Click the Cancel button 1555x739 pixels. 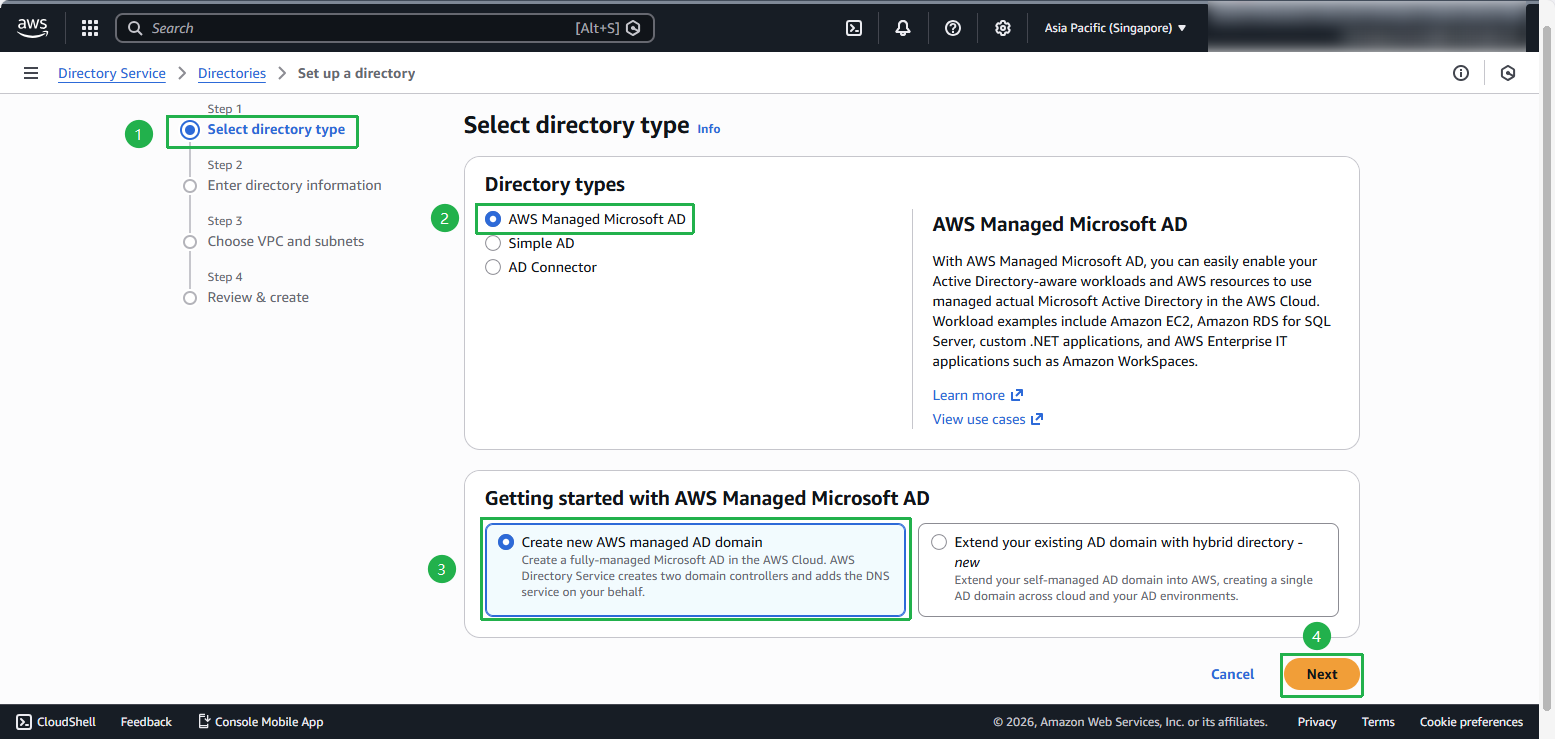1232,674
